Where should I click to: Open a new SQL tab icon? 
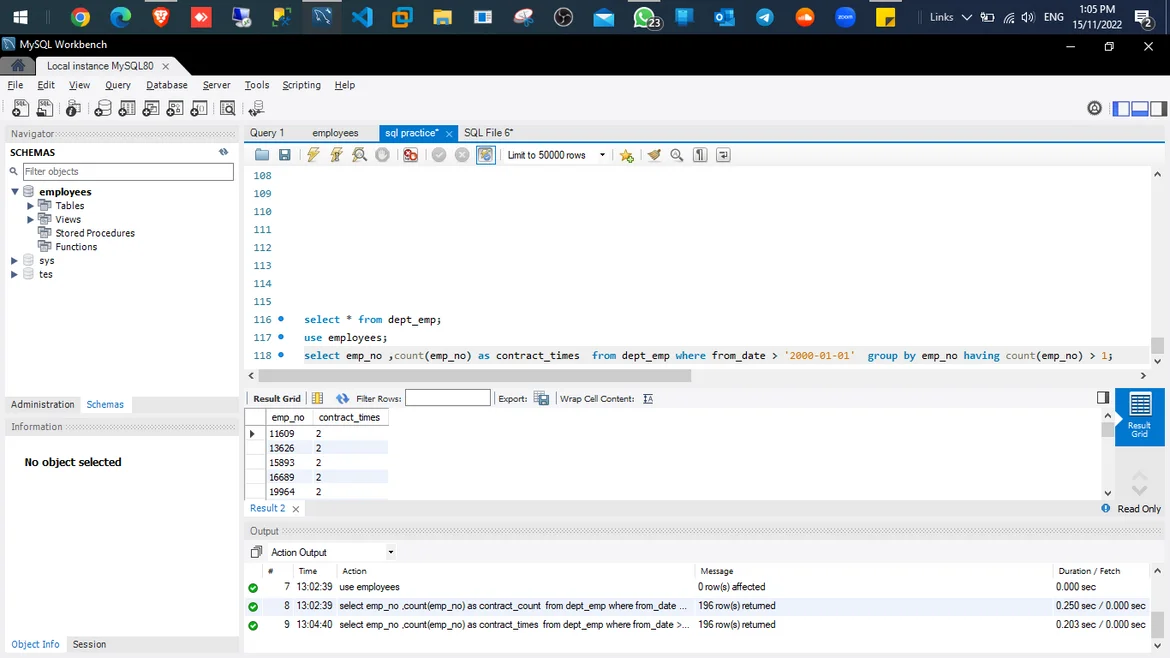20,109
